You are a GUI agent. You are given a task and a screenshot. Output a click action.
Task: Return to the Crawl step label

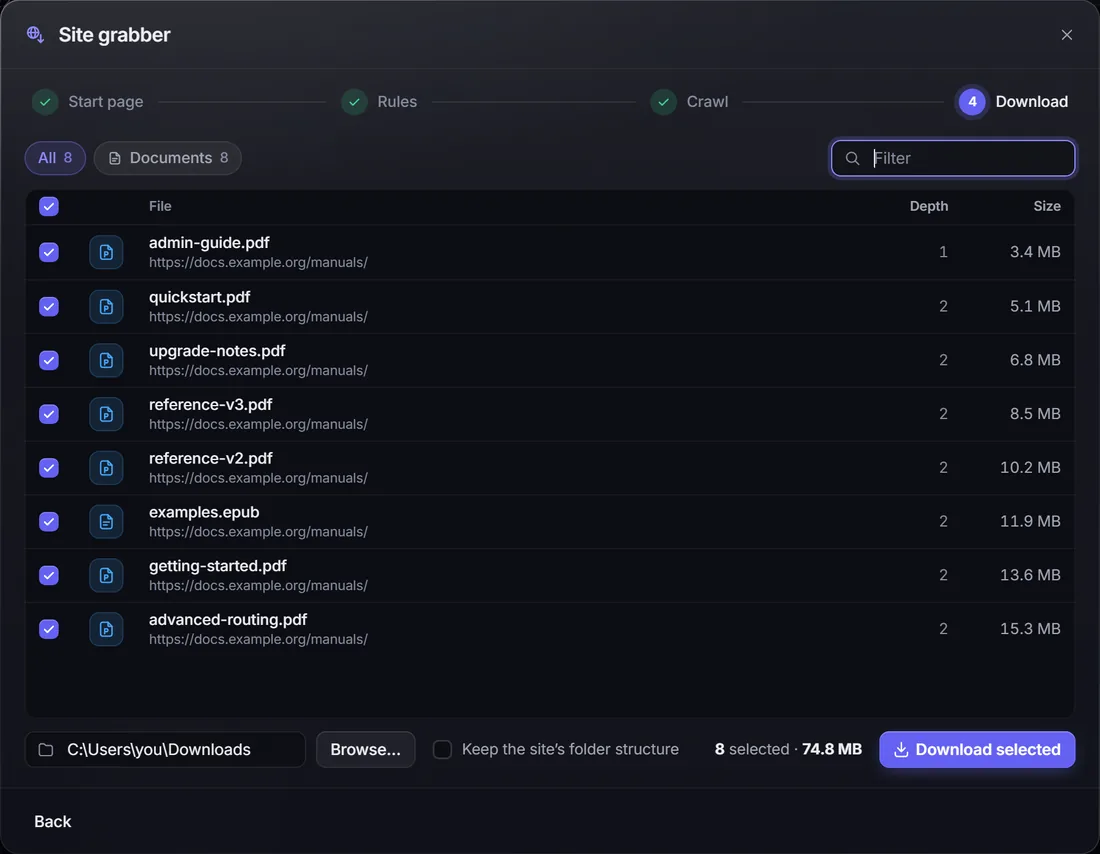pos(707,102)
